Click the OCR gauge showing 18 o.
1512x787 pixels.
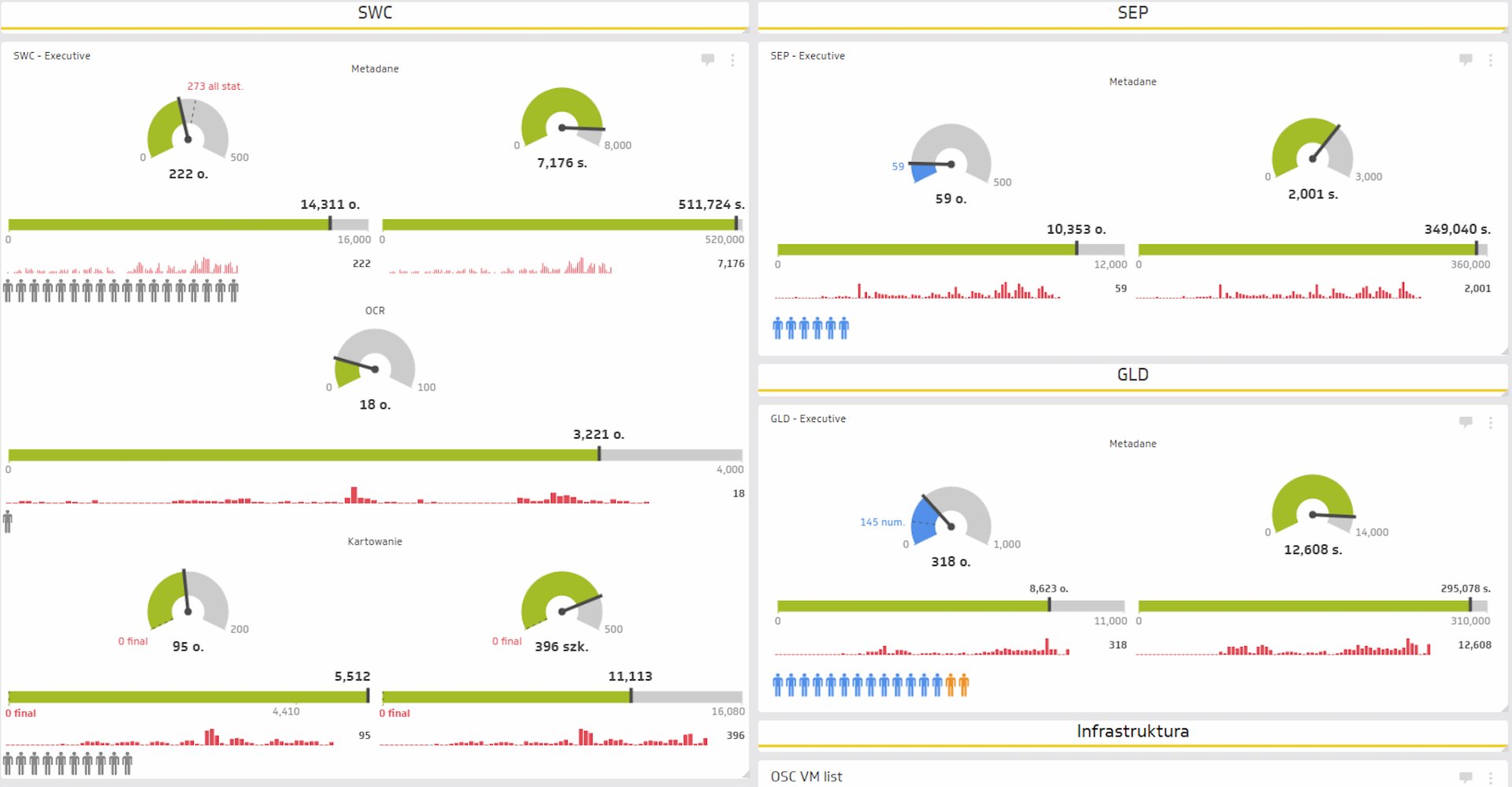click(x=375, y=361)
